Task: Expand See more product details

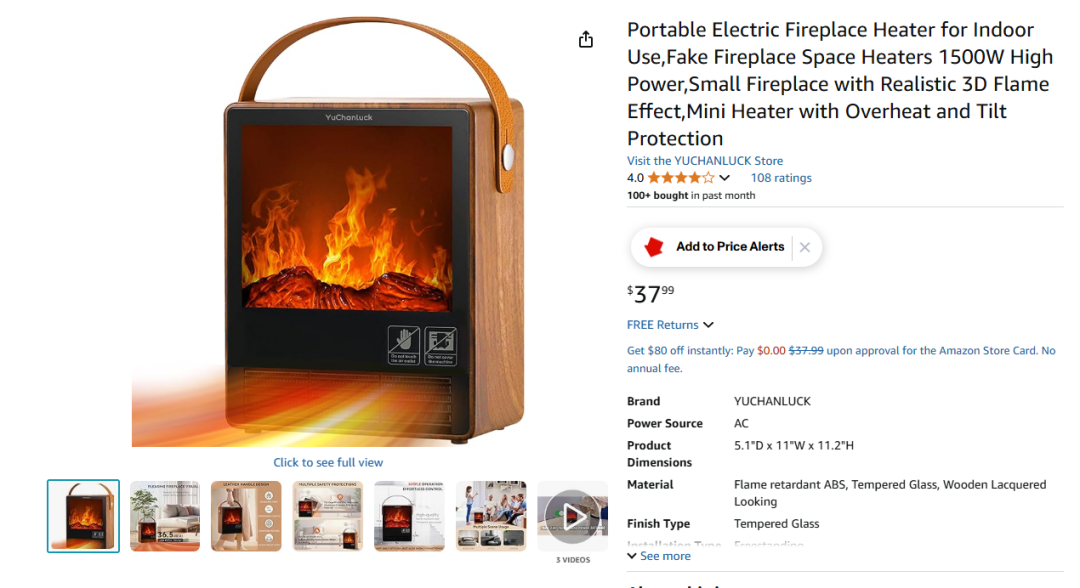Action: click(659, 556)
